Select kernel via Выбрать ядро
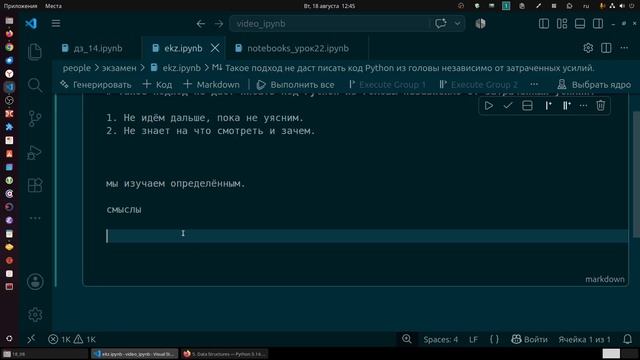The height and width of the screenshot is (360, 640). coord(594,84)
